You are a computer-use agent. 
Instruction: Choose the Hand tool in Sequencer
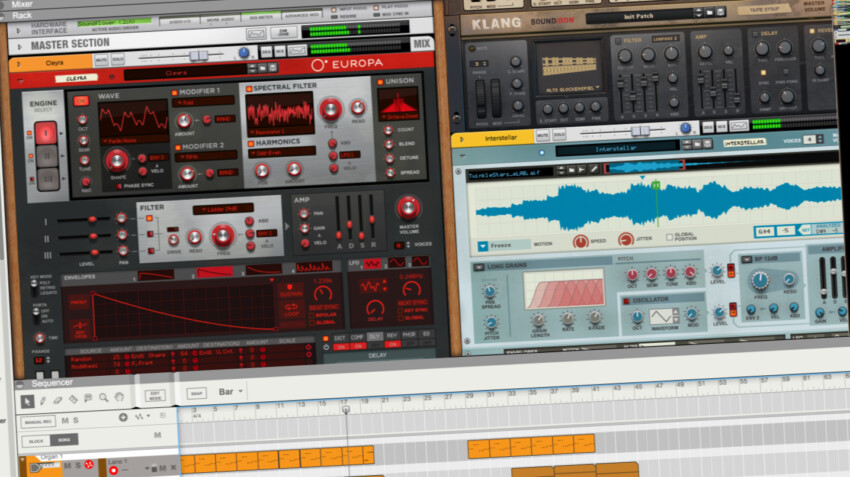(119, 397)
